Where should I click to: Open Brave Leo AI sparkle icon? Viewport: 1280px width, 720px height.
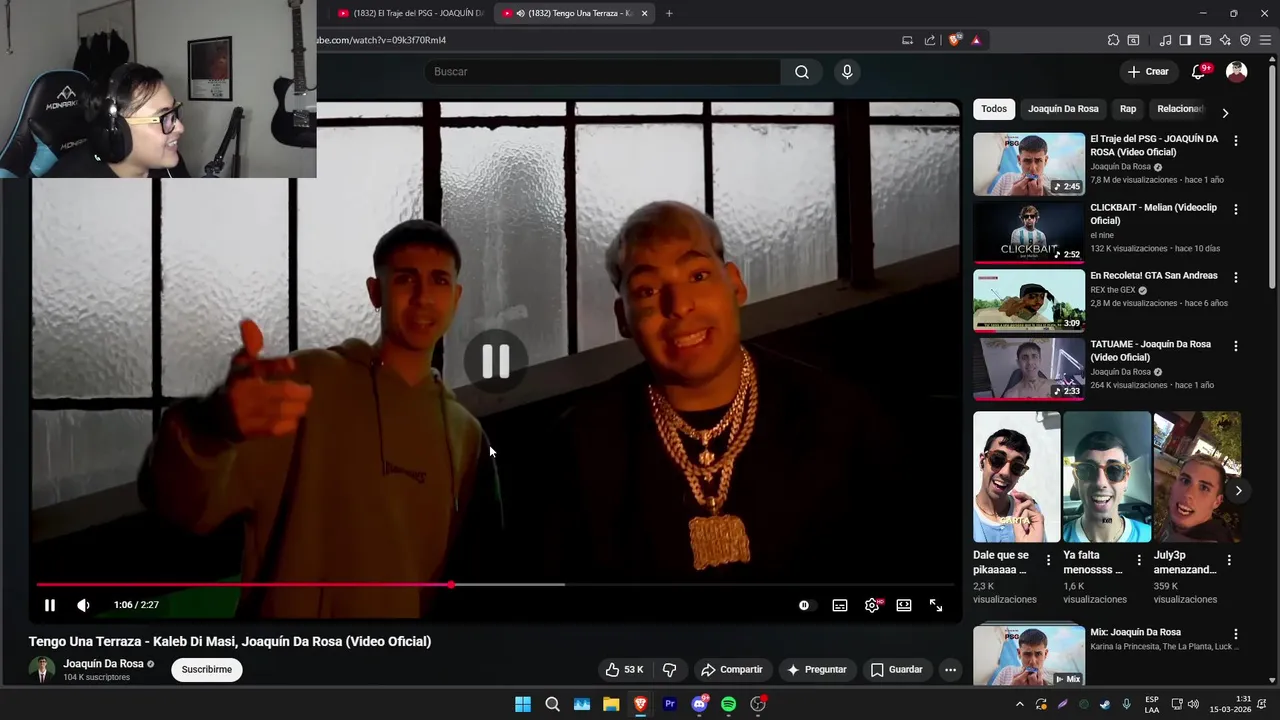pyautogui.click(x=1225, y=40)
